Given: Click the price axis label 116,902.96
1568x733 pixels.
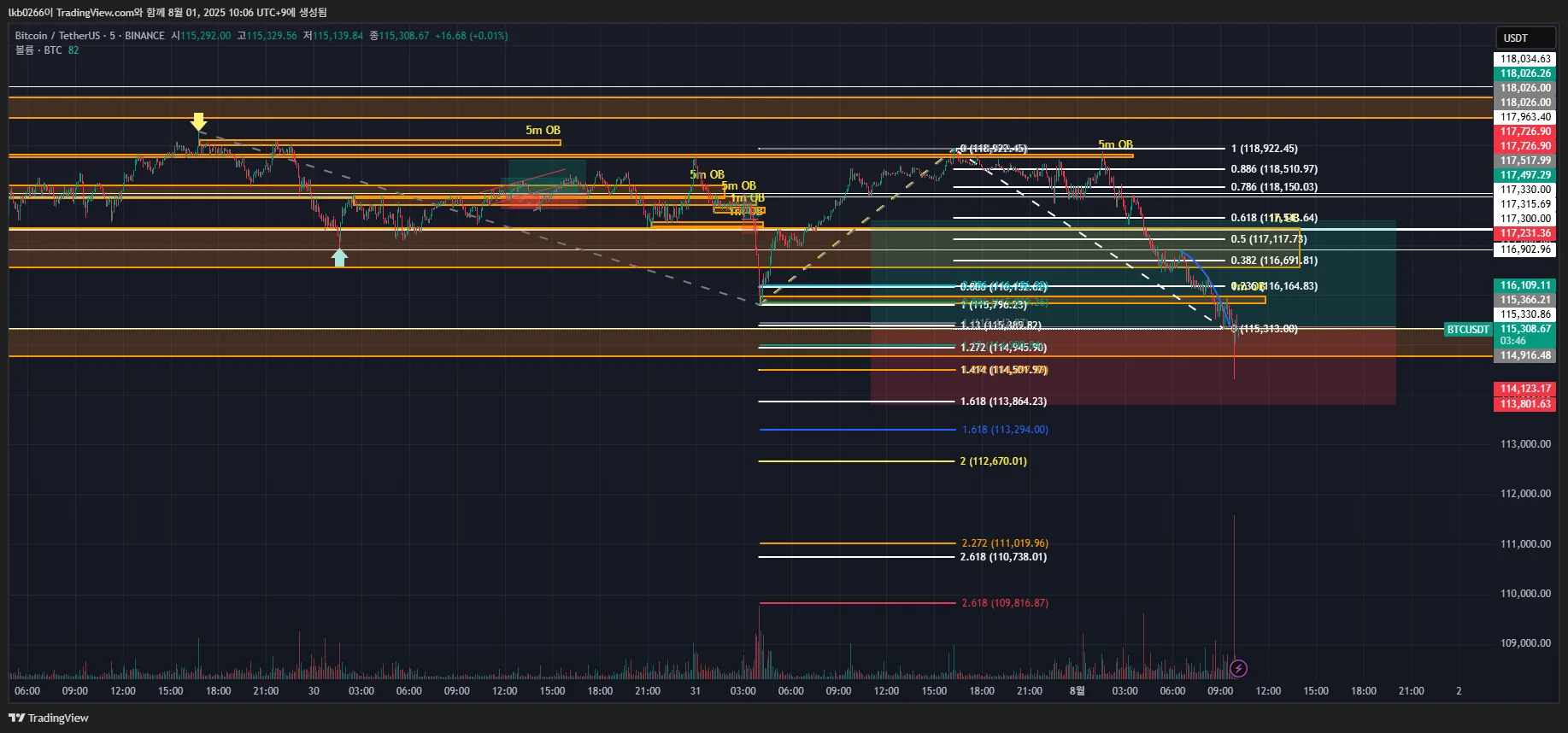Looking at the screenshot, I should [x=1525, y=249].
